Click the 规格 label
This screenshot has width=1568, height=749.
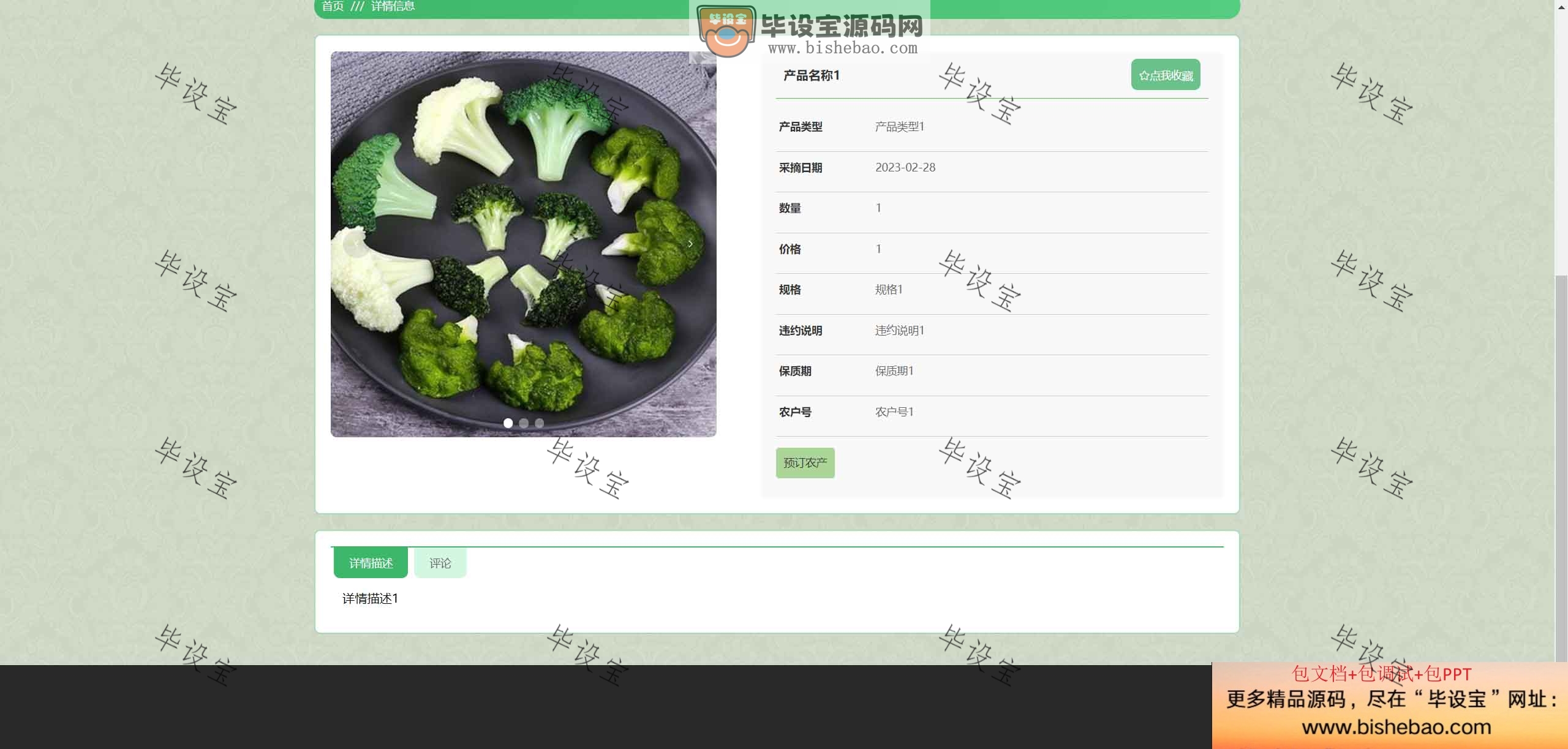coord(790,290)
